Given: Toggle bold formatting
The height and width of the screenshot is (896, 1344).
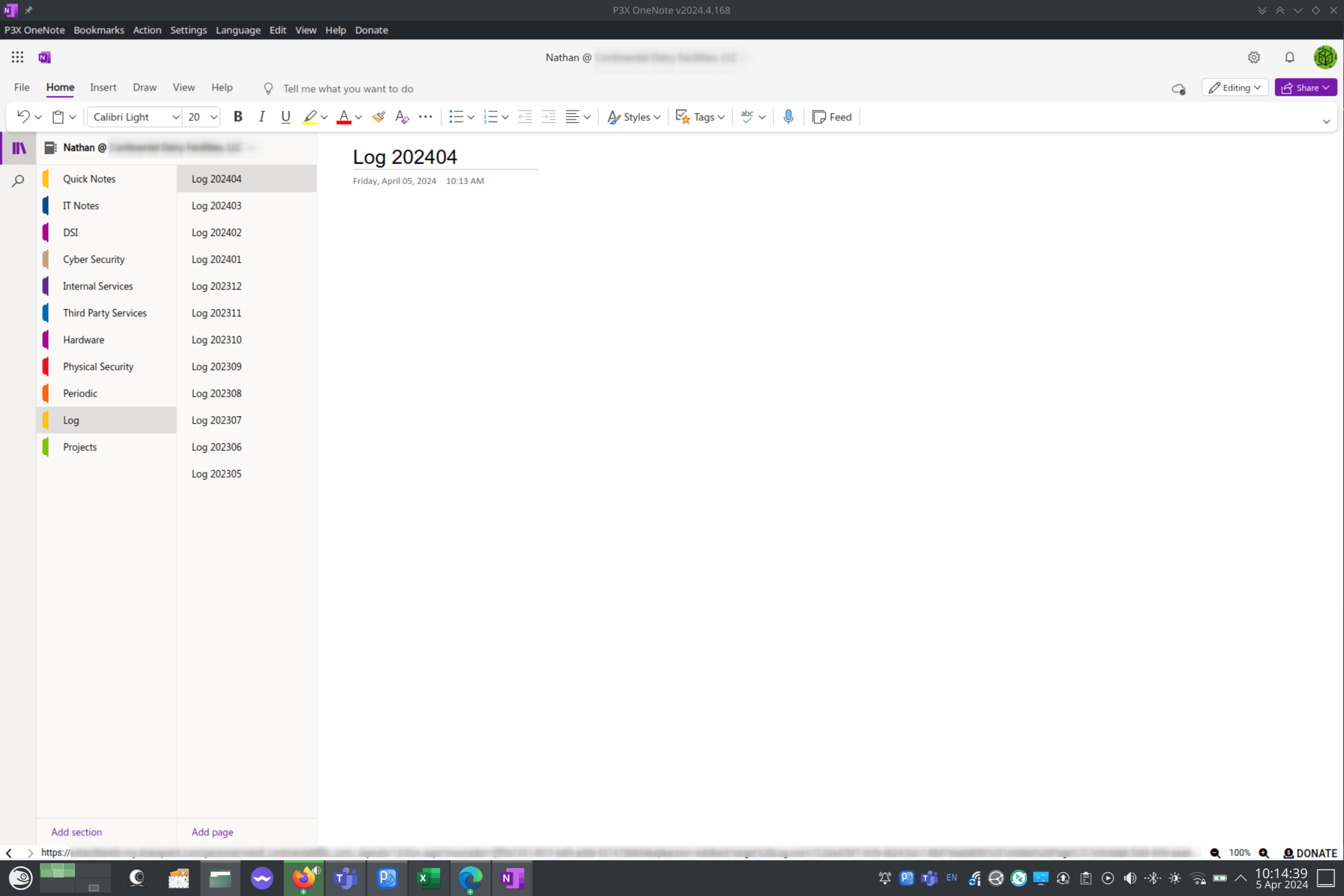Looking at the screenshot, I should tap(238, 116).
